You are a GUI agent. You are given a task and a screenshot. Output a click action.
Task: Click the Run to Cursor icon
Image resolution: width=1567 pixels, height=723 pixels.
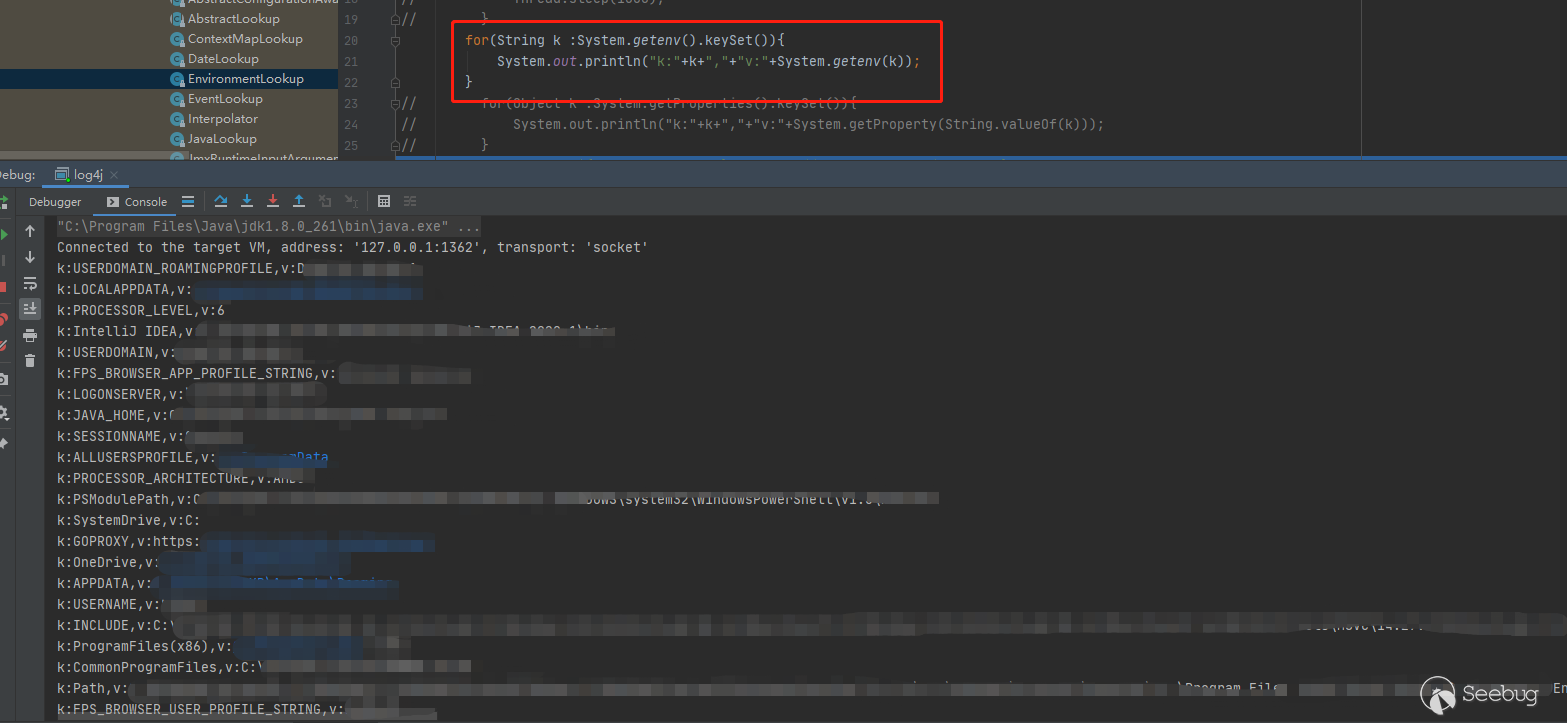click(x=351, y=201)
